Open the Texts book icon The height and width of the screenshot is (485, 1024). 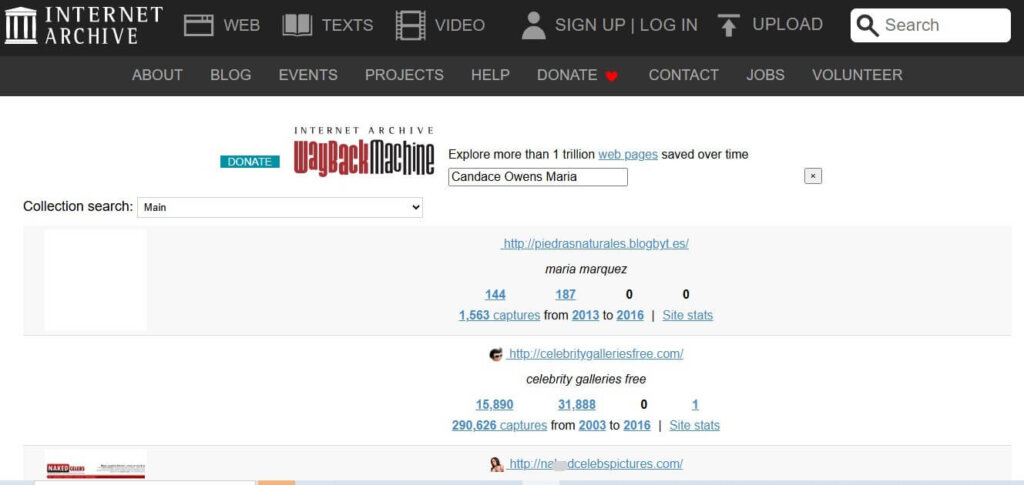[297, 25]
